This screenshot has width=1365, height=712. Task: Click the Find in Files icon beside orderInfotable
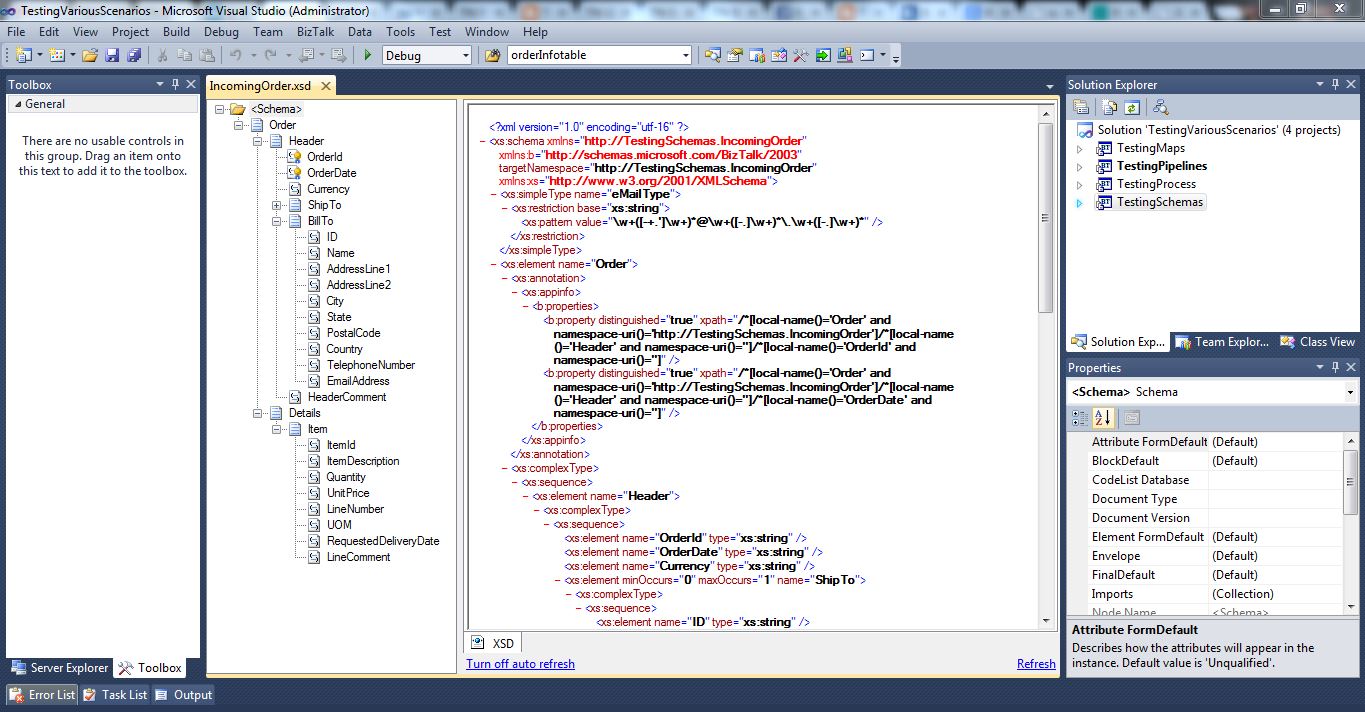(492, 55)
